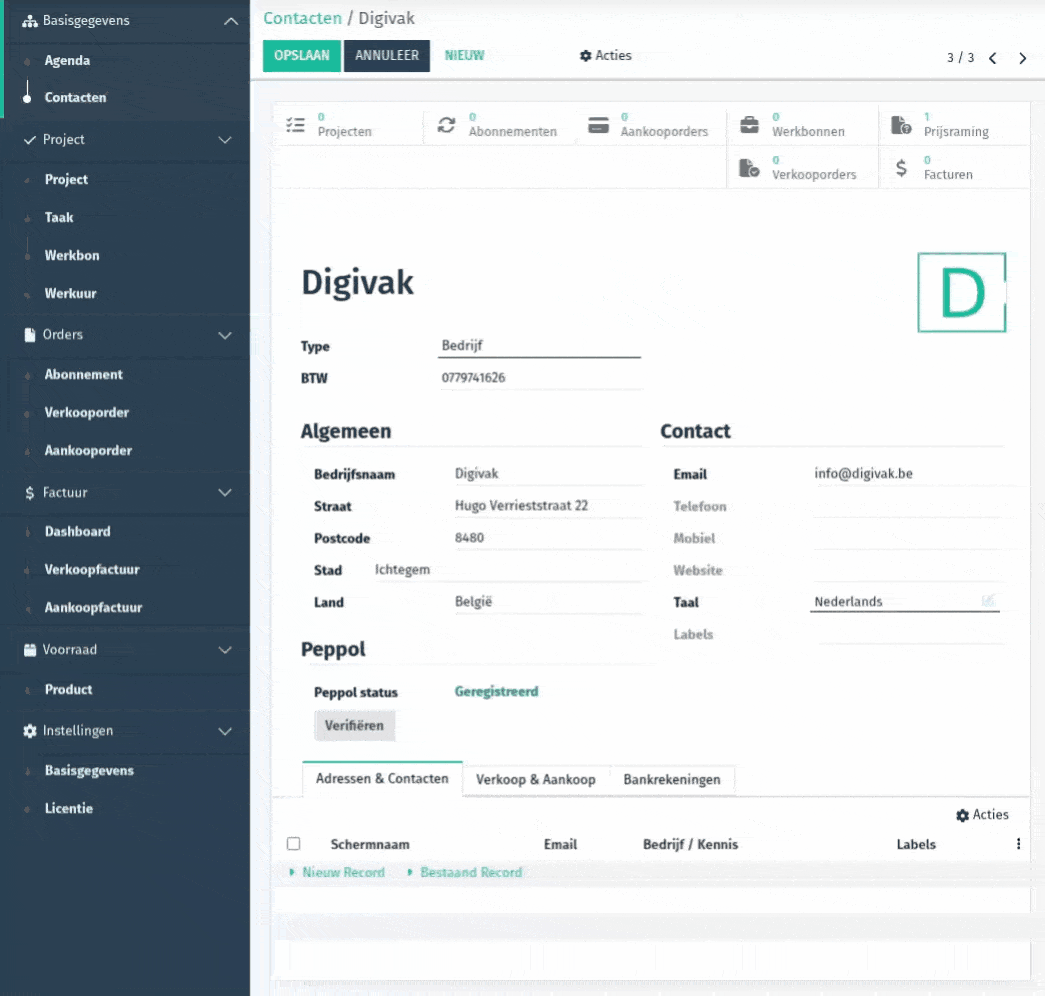This screenshot has width=1045, height=996.
Task: Open the three-dot column options menu
Action: (1018, 844)
